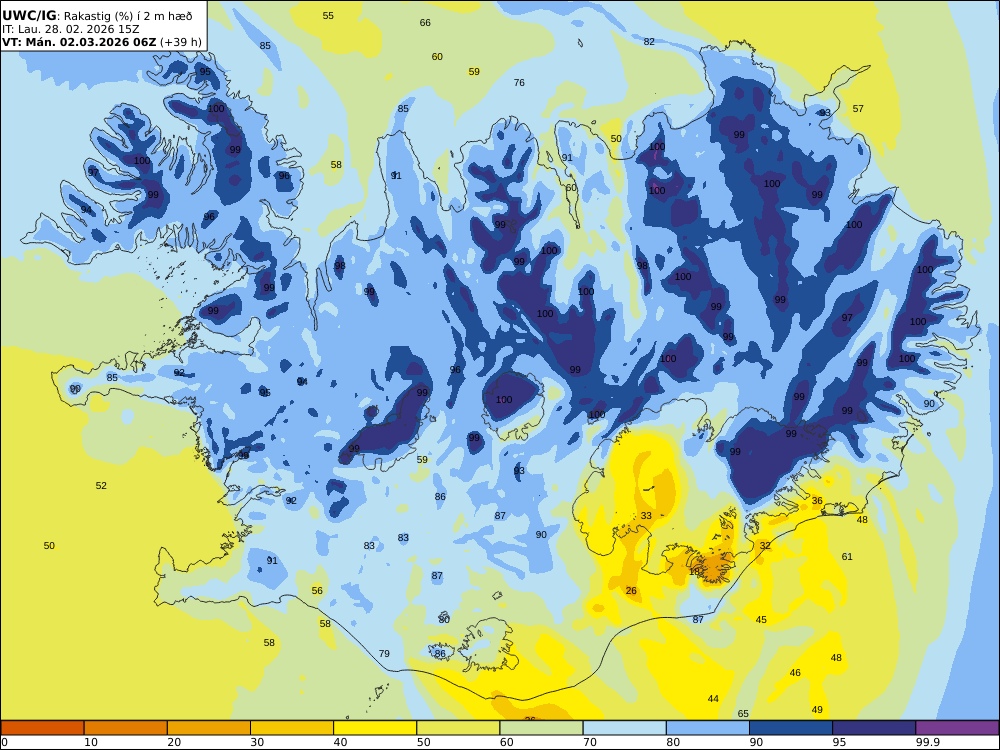The height and width of the screenshot is (750, 1000).
Task: Select the 30–40 amber legend block
Action: 292,728
